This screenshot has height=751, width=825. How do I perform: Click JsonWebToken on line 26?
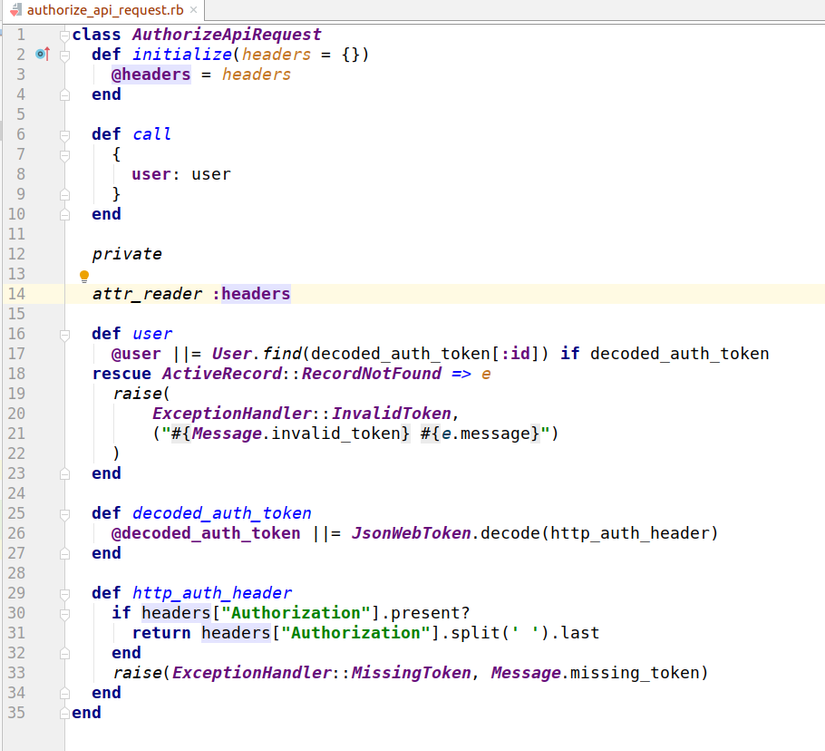pos(411,533)
